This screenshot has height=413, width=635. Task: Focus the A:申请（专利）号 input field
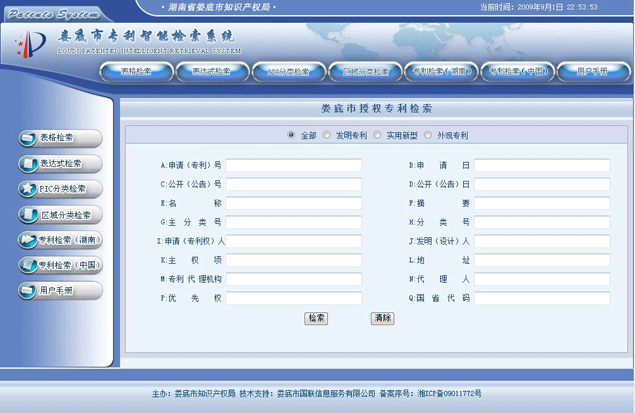[294, 165]
